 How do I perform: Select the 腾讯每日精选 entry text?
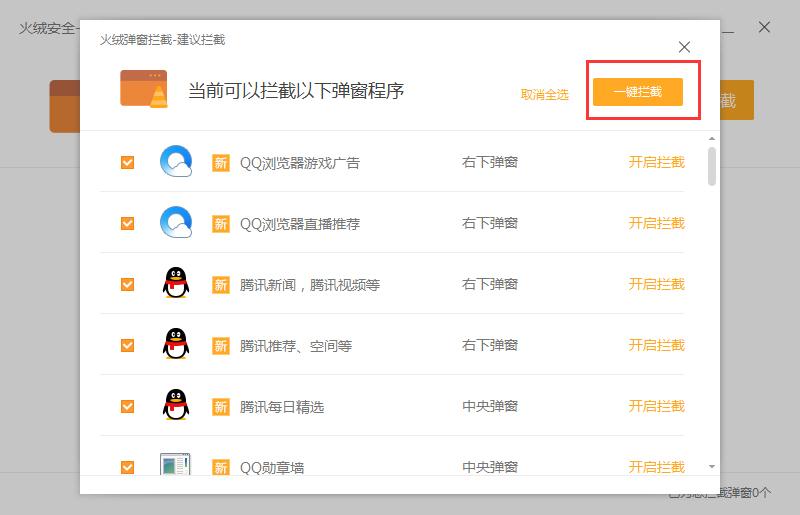pos(282,407)
